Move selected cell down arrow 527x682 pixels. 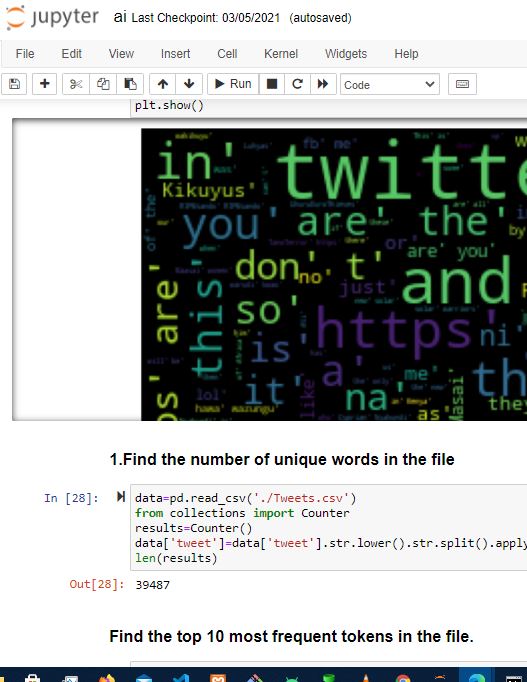click(189, 84)
